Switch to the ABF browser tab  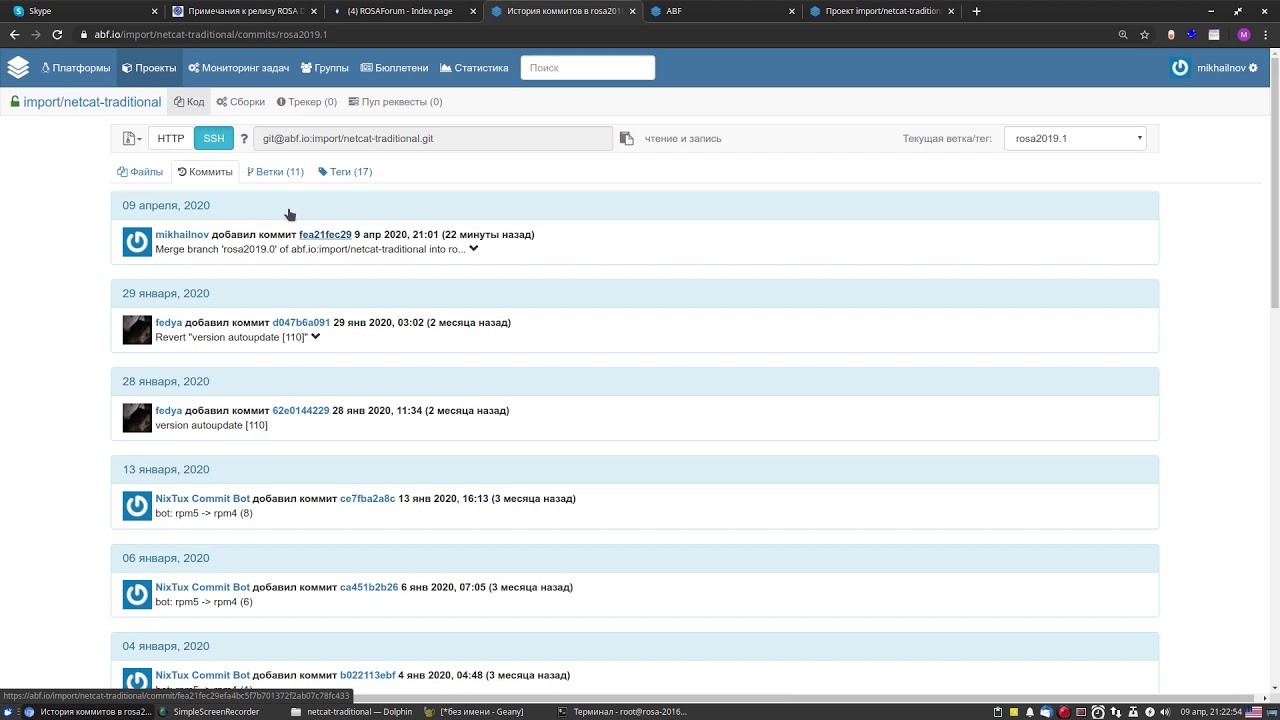point(722,11)
